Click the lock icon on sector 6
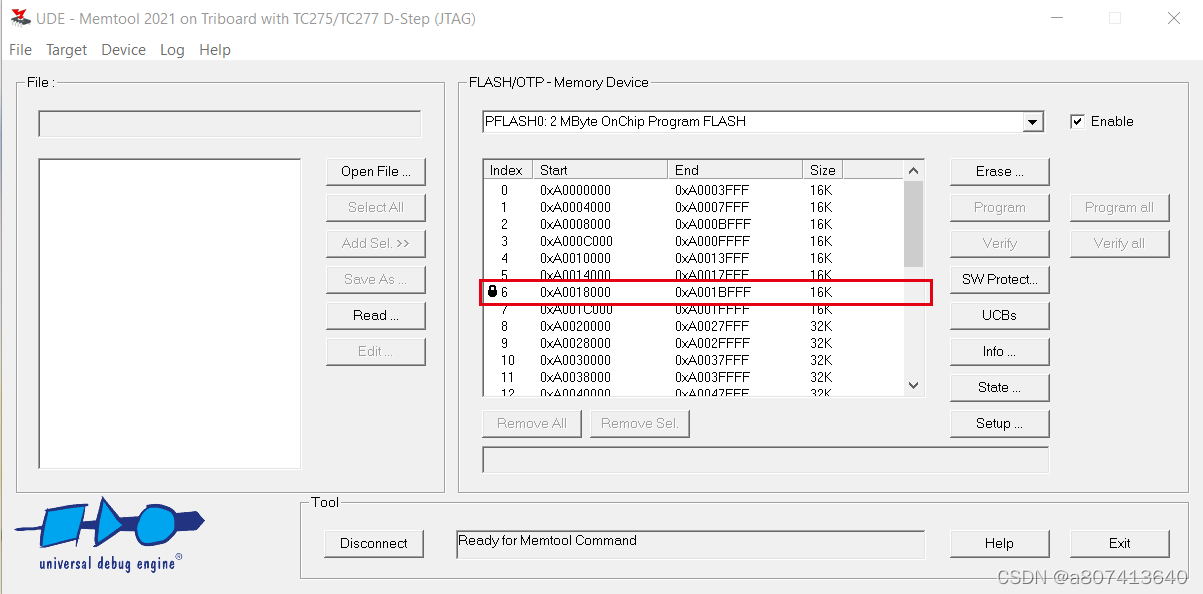This screenshot has height=594, width=1203. pyautogui.click(x=492, y=291)
